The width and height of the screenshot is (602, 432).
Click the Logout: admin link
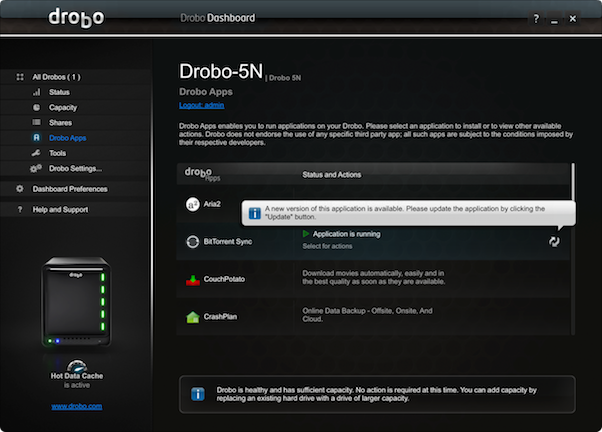(202, 105)
